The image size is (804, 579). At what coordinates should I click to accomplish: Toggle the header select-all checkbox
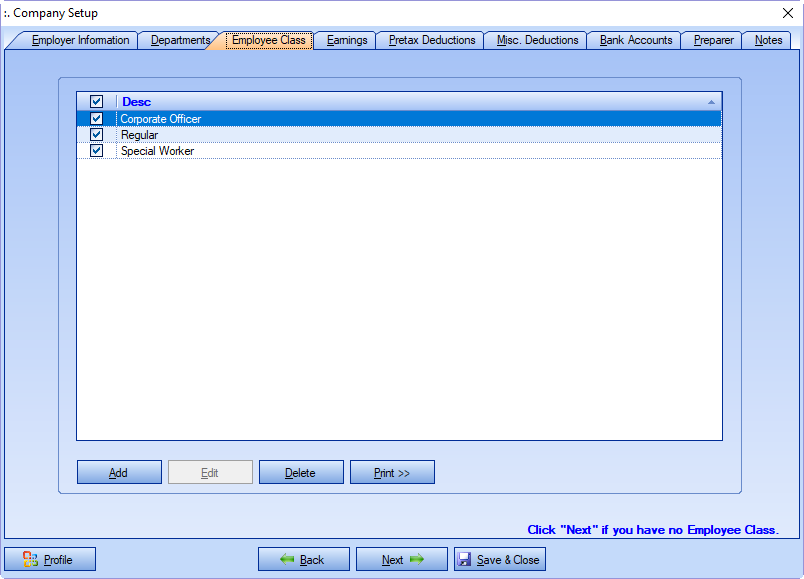pyautogui.click(x=97, y=101)
